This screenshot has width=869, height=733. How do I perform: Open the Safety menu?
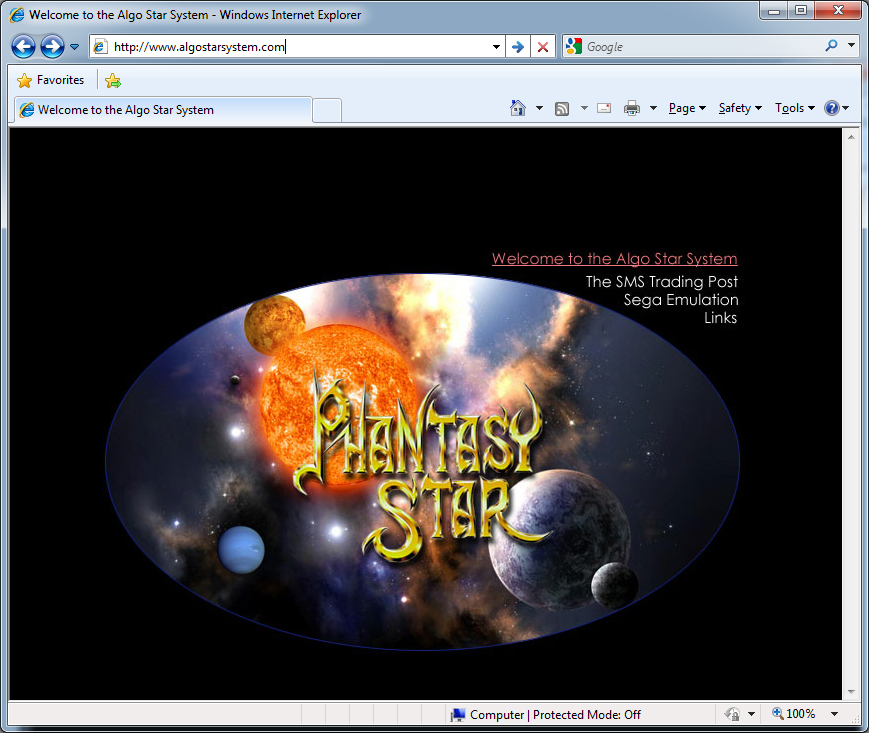pos(740,108)
